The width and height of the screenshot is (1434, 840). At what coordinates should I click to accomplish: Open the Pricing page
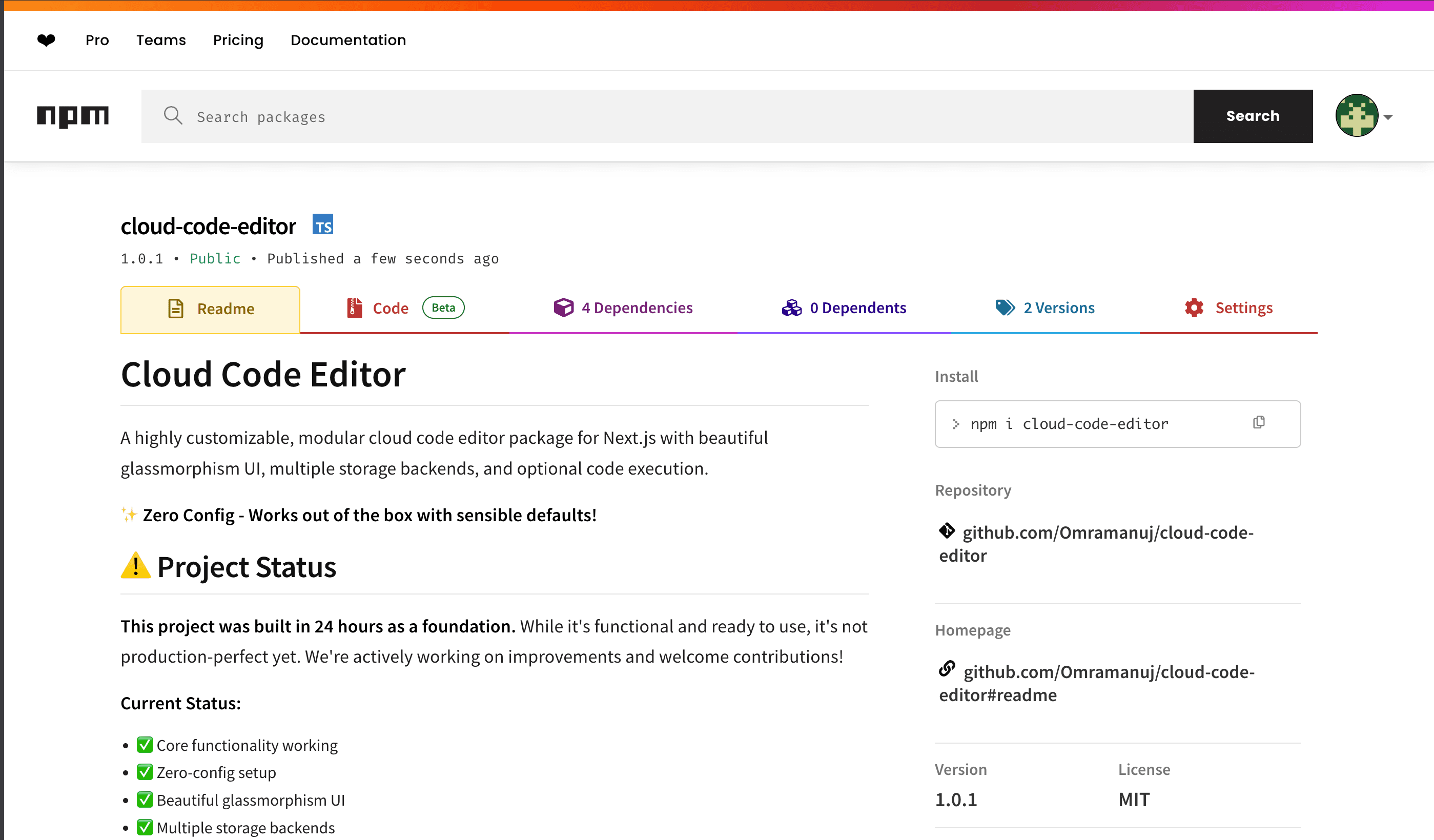(x=238, y=40)
